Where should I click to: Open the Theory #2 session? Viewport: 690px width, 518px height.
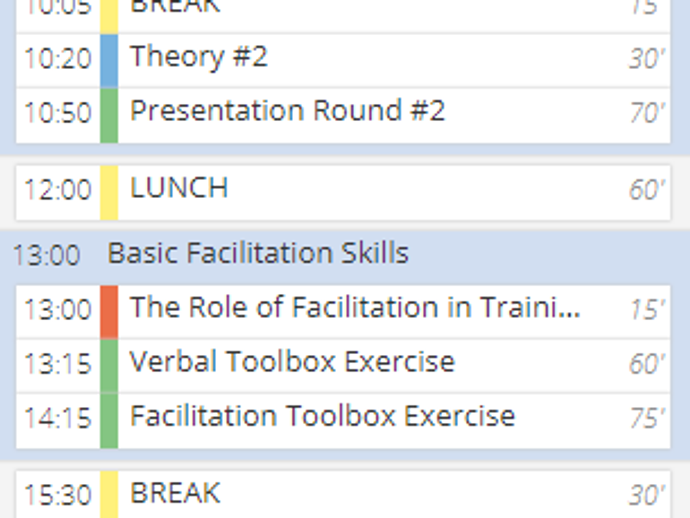coord(199,57)
